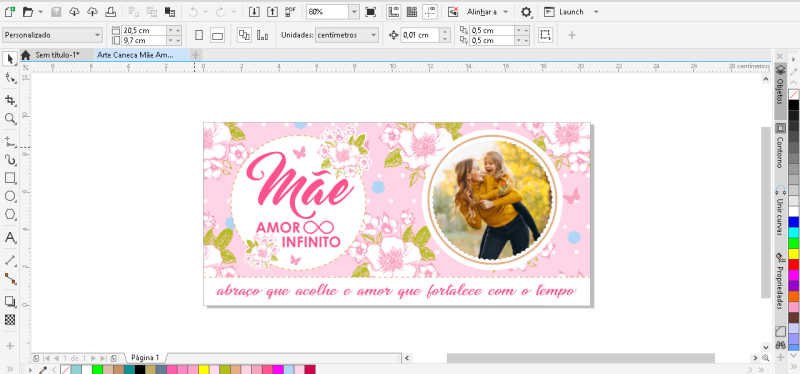
Task: Click the treat-as-filled frame icon
Action: tap(545, 35)
